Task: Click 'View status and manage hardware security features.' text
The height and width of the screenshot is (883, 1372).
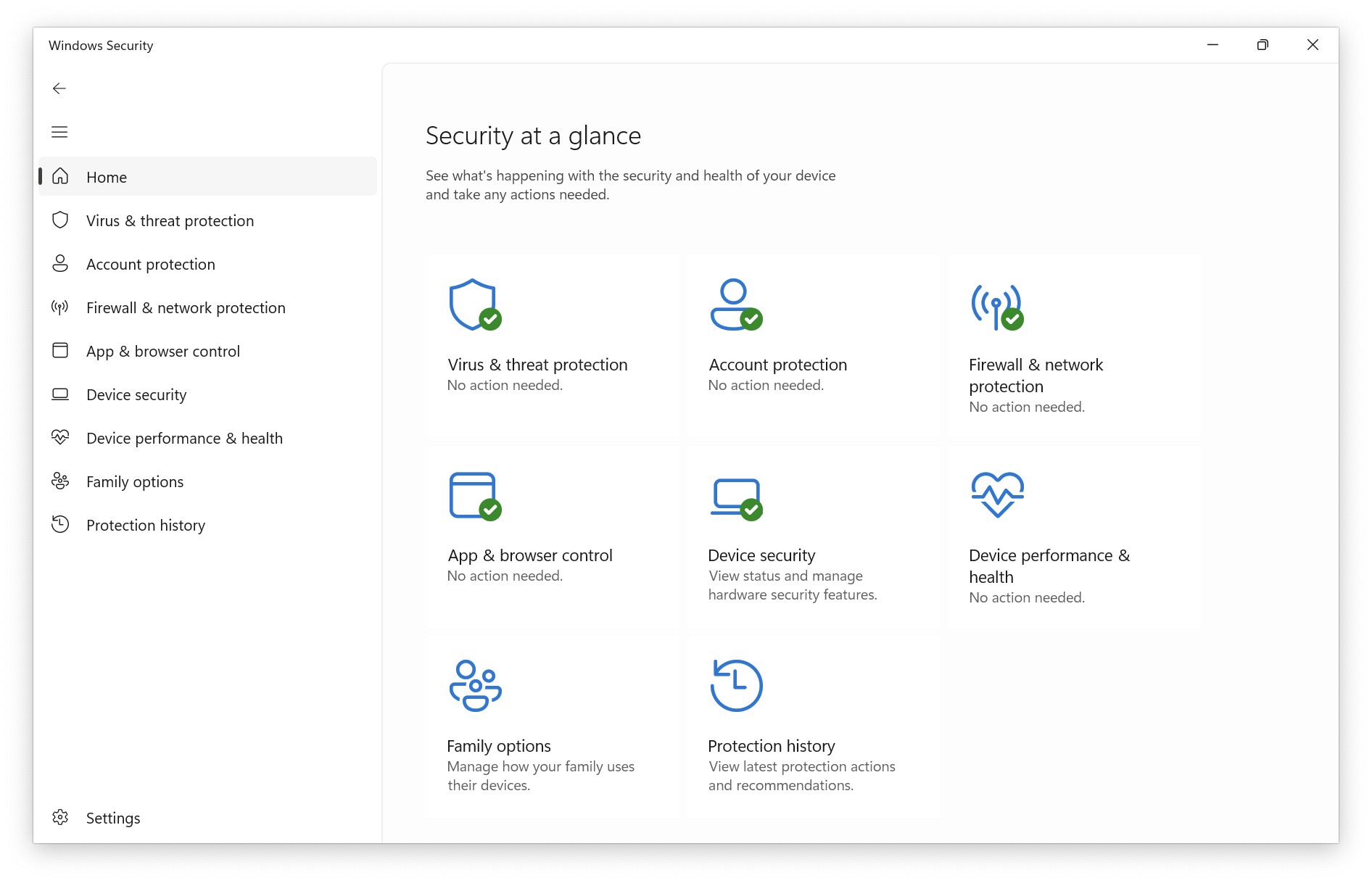Action: [x=793, y=585]
